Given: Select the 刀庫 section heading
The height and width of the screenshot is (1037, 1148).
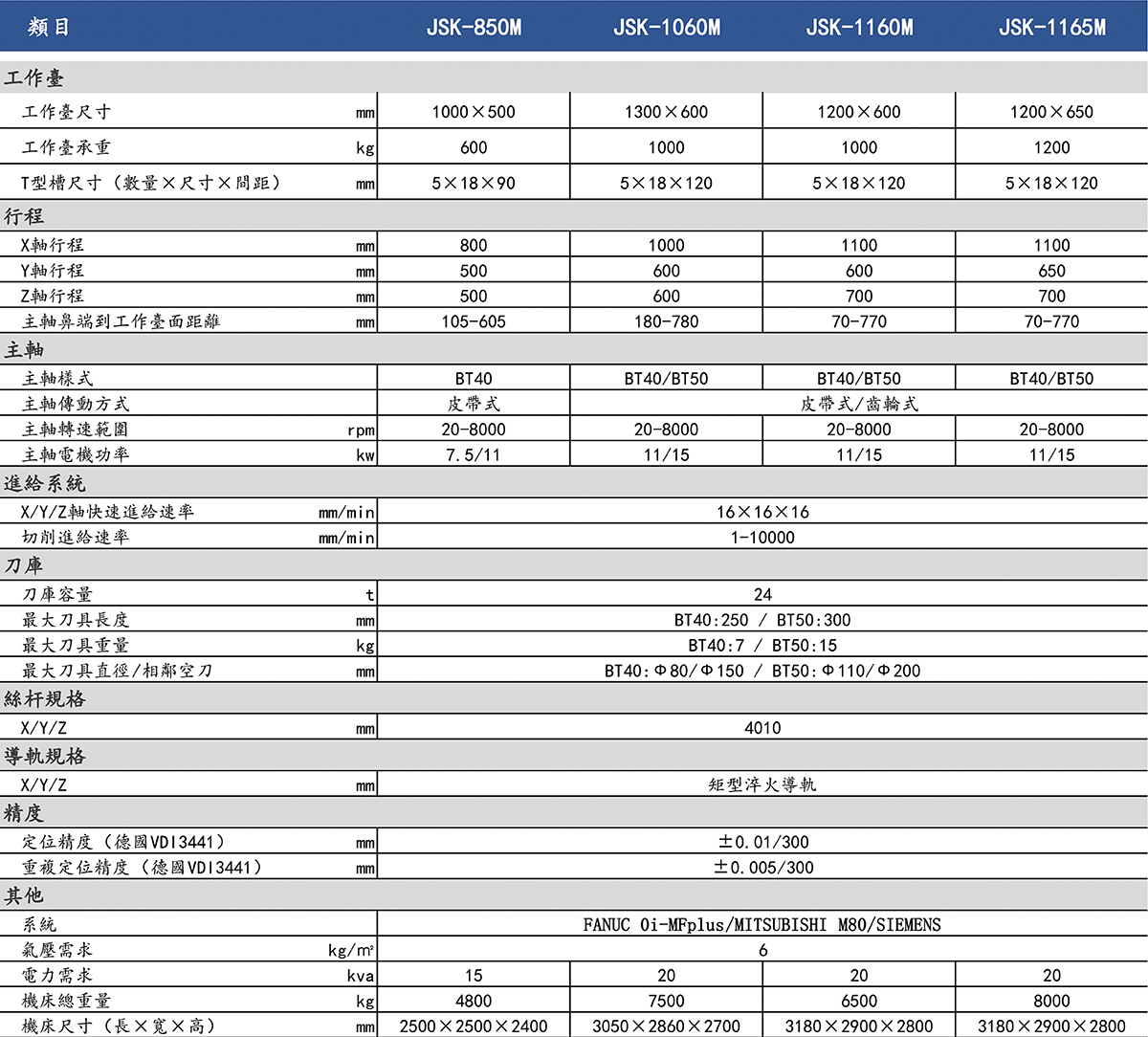Looking at the screenshot, I should coord(24,566).
